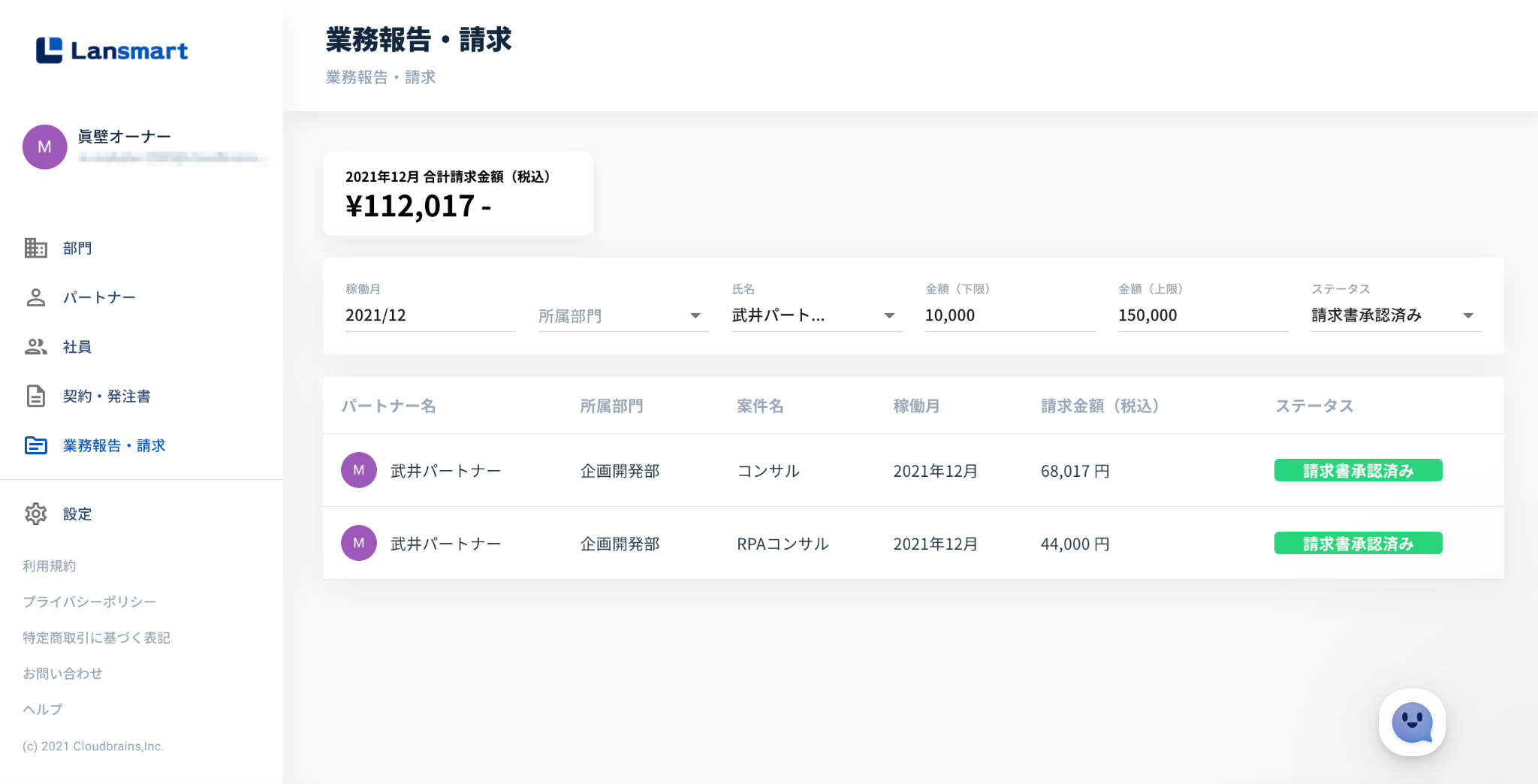This screenshot has height=784, width=1538.
Task: Click the 請求書承認済み badge for RPAコンサル
Action: pos(1358,543)
